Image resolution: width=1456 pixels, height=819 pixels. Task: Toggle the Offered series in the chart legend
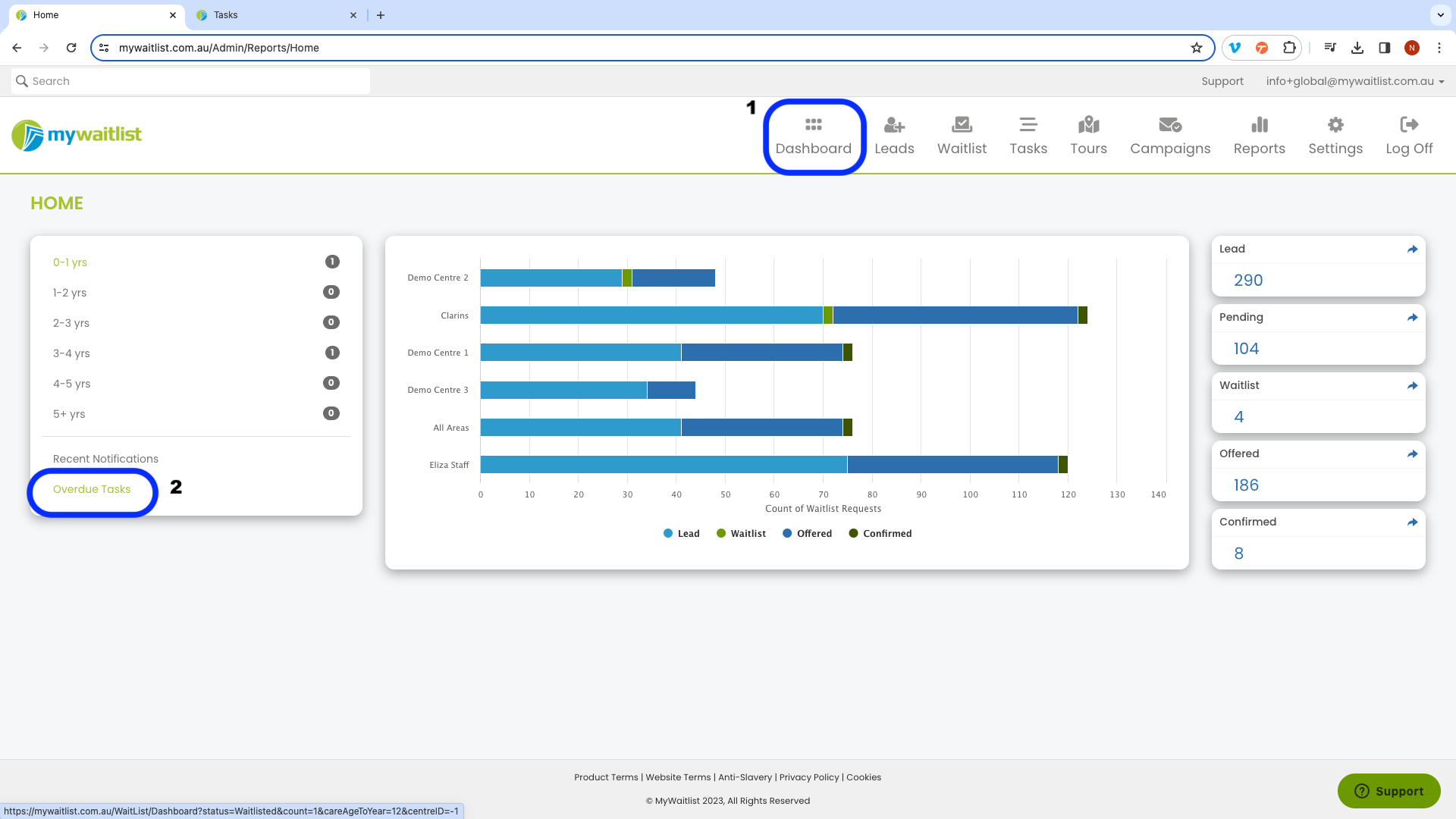tap(808, 533)
